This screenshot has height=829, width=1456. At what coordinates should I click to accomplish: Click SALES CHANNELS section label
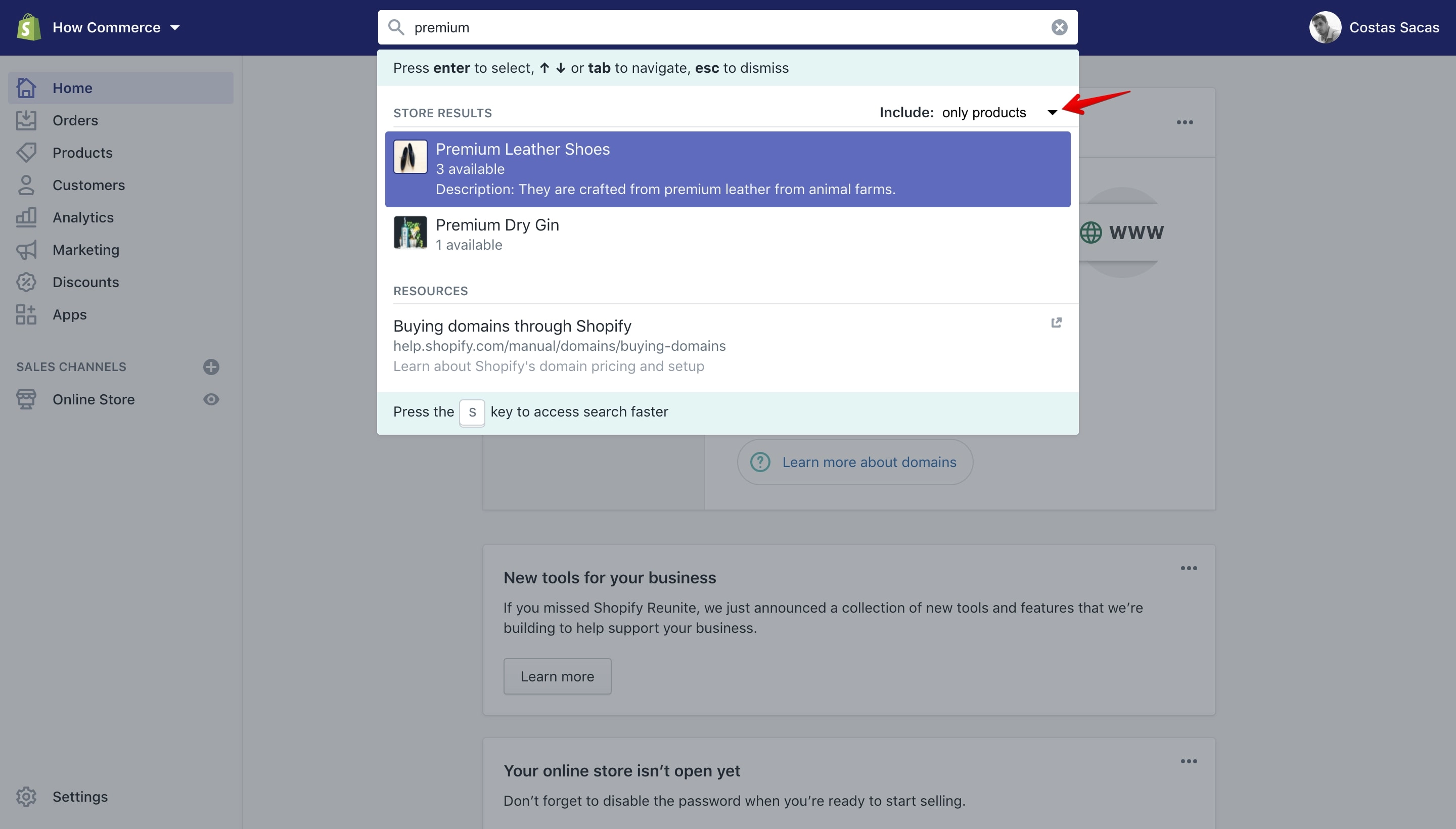click(x=71, y=366)
